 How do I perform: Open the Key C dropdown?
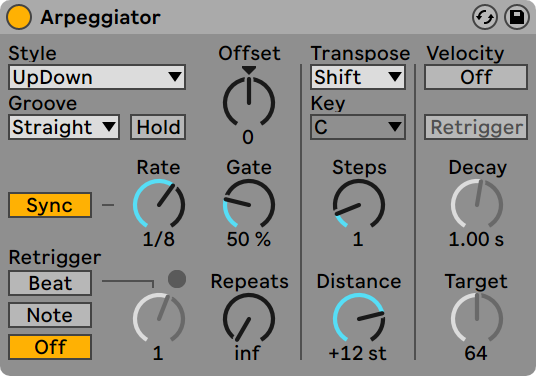[x=358, y=127]
